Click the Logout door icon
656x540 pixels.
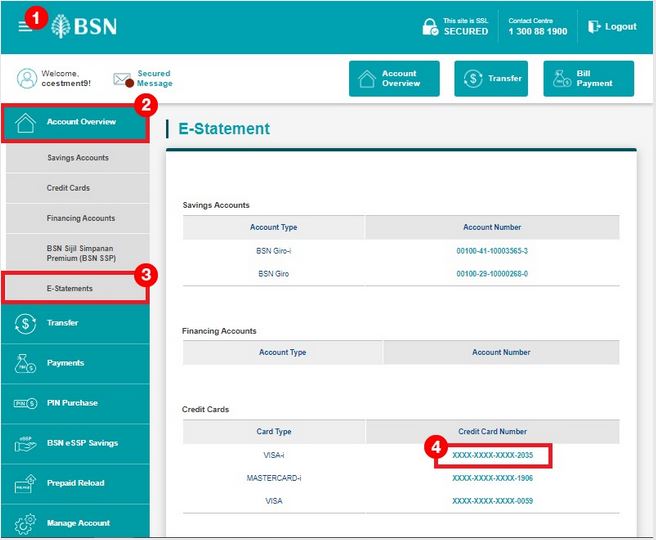(594, 27)
